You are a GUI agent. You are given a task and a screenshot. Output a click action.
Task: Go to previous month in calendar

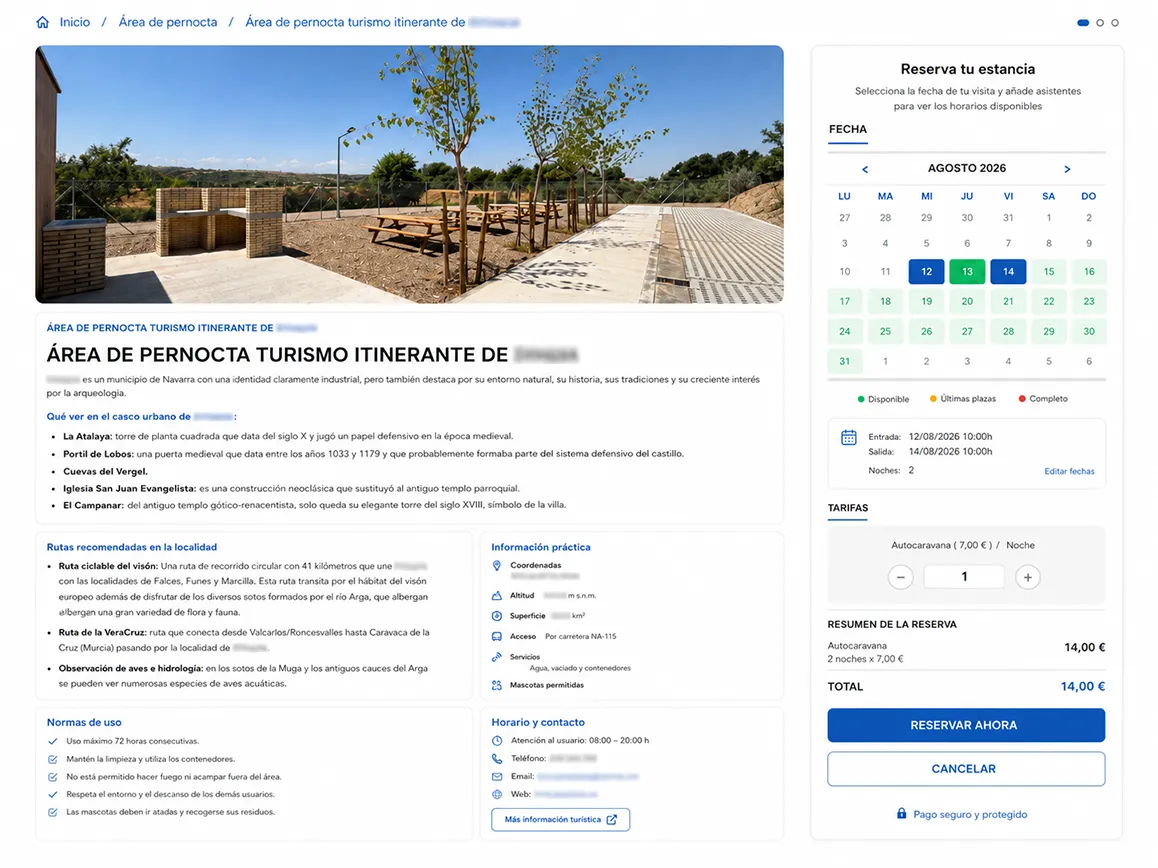point(865,169)
